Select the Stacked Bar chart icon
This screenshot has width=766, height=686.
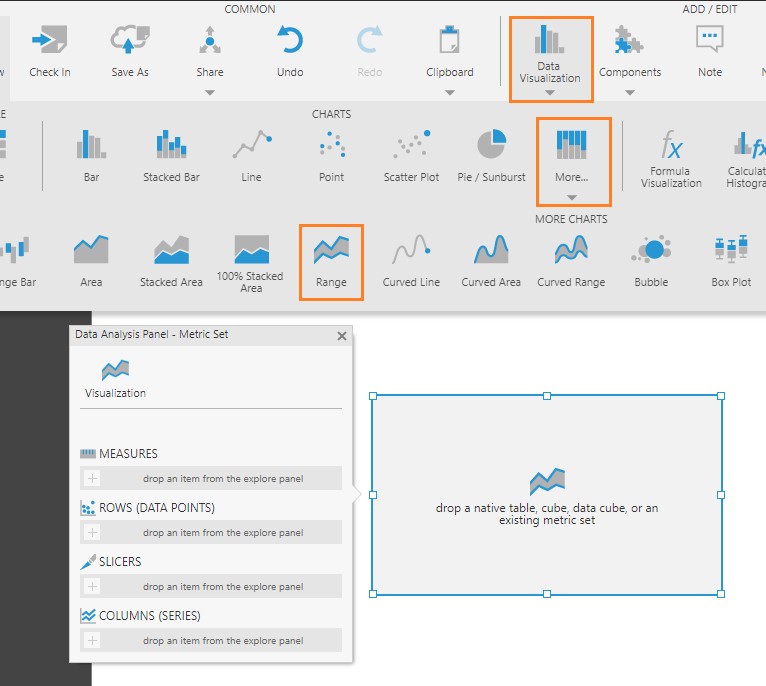point(171,146)
